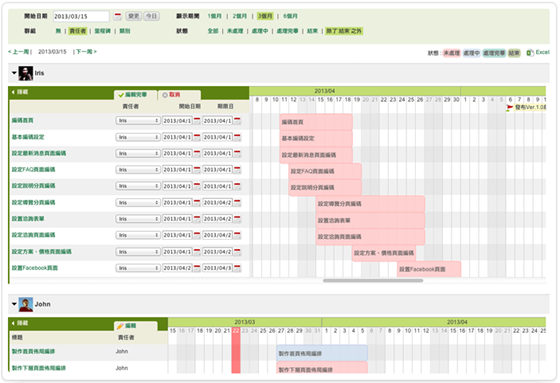Group tasks by 類別
Screen dimensions: 560x383
[125, 31]
